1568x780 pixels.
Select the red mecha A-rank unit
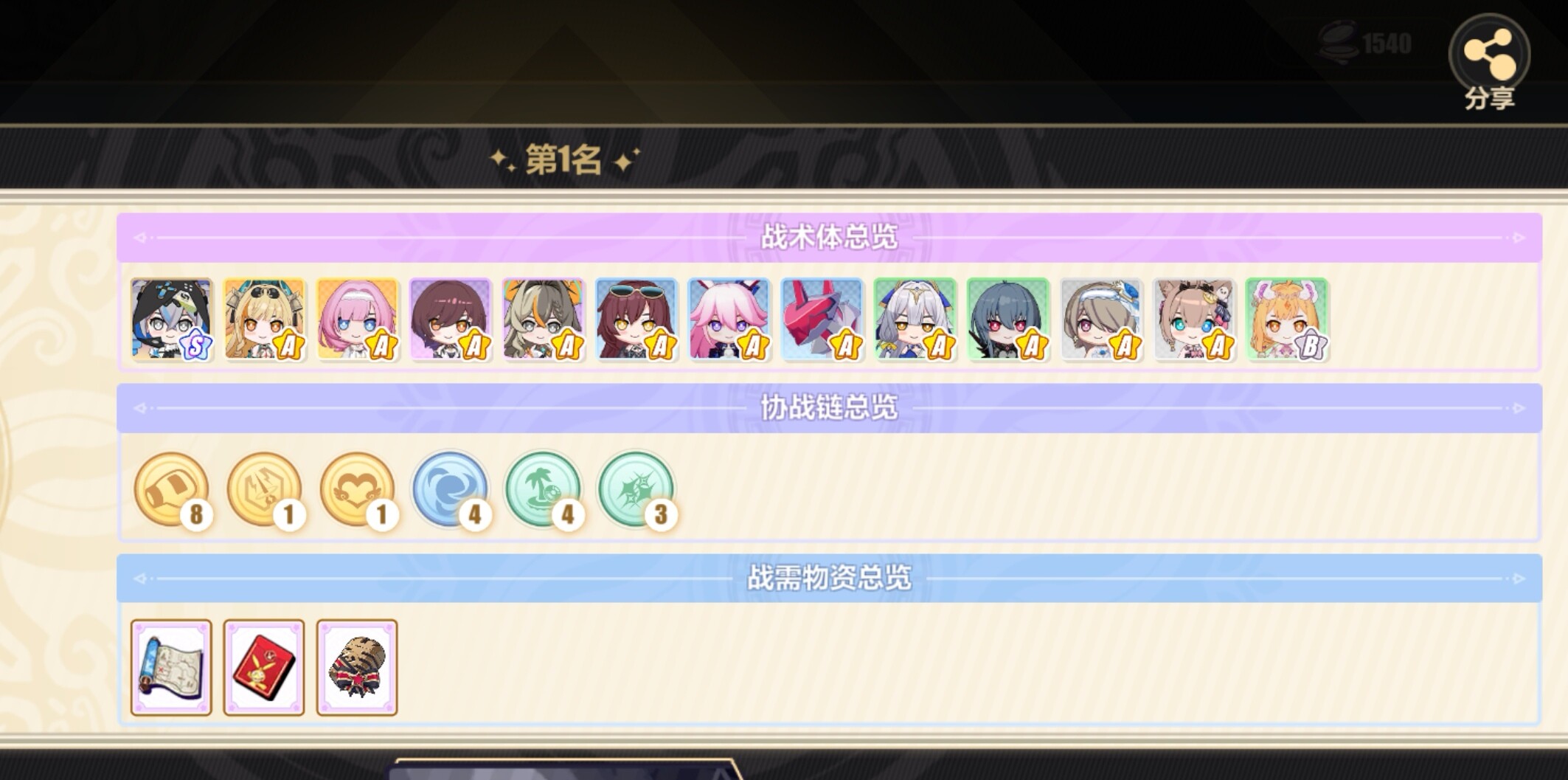tap(822, 320)
